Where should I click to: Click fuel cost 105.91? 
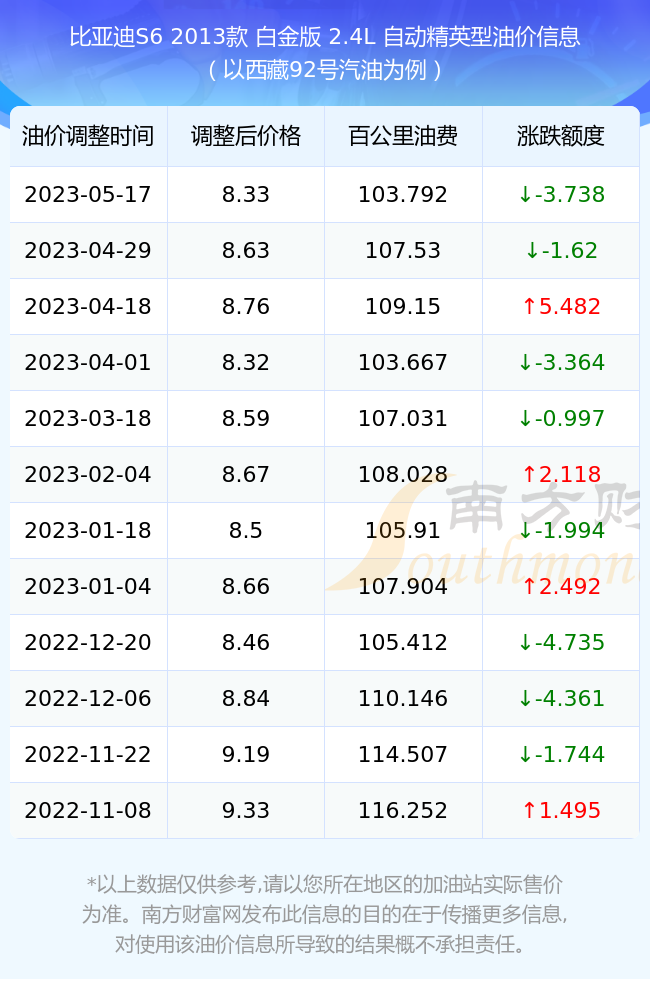point(403,531)
